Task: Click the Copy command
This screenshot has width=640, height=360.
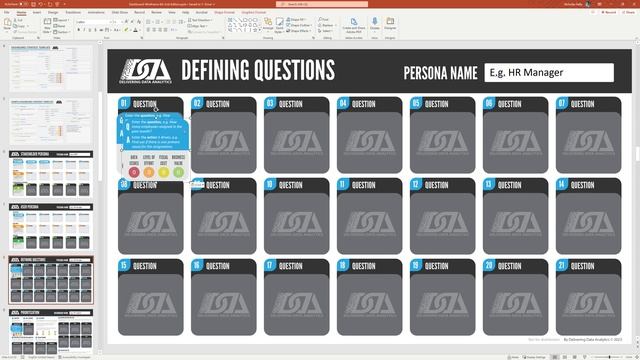Action: coord(20,26)
